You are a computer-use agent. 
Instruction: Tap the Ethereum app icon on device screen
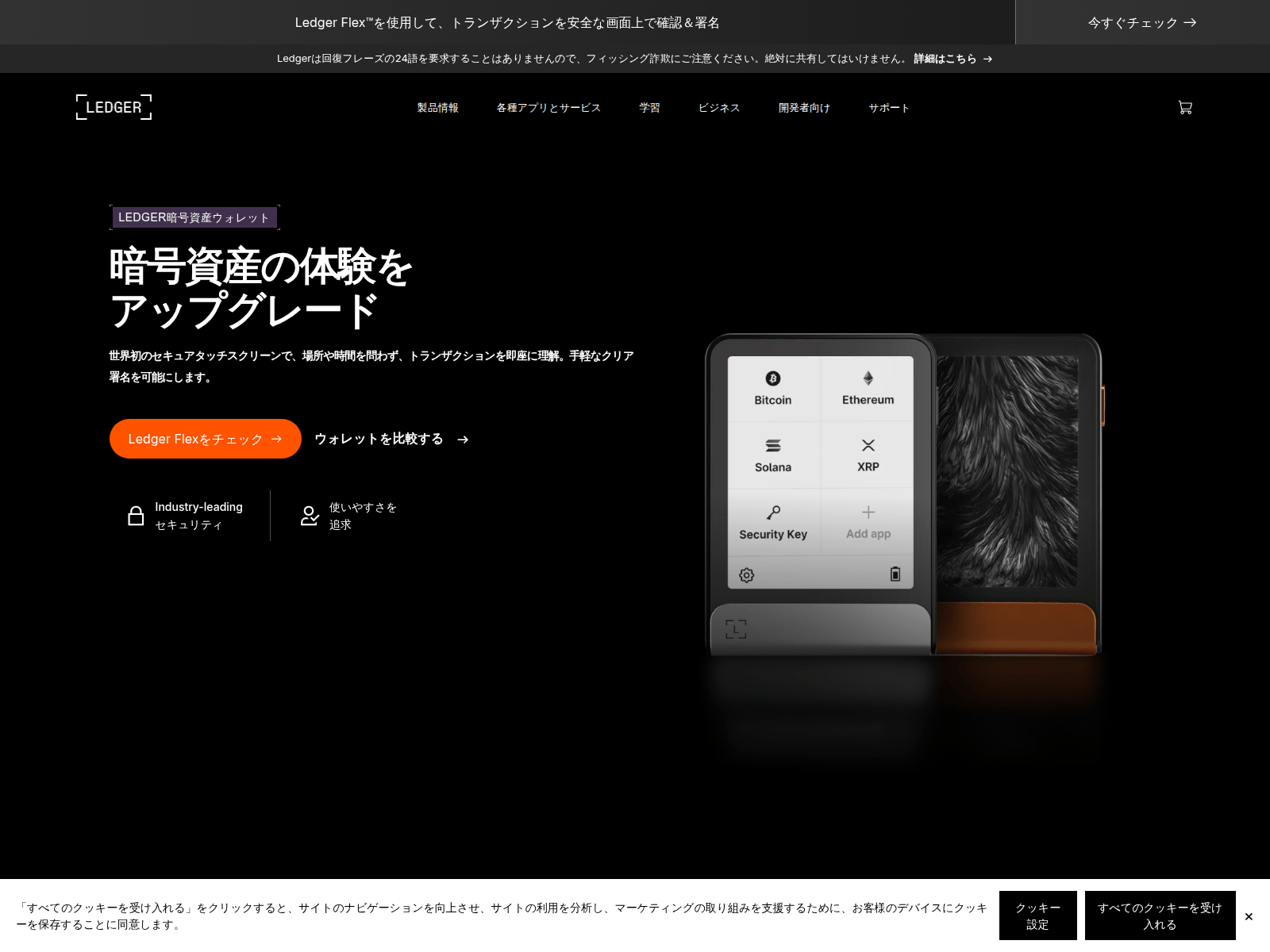pos(868,378)
